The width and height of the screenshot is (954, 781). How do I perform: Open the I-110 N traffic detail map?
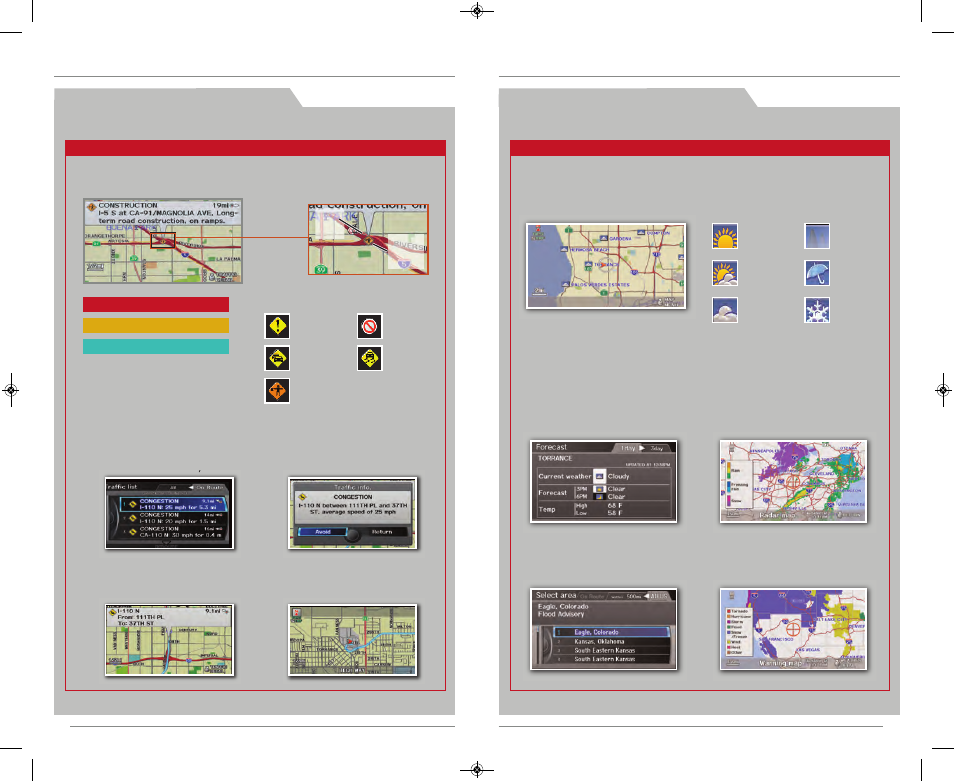(170, 640)
